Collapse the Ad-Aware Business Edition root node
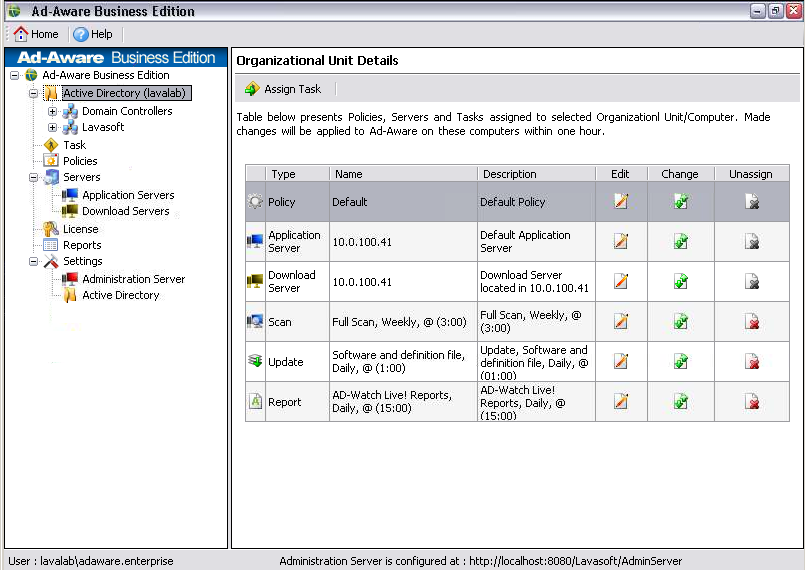The height and width of the screenshot is (570, 805). [15, 75]
